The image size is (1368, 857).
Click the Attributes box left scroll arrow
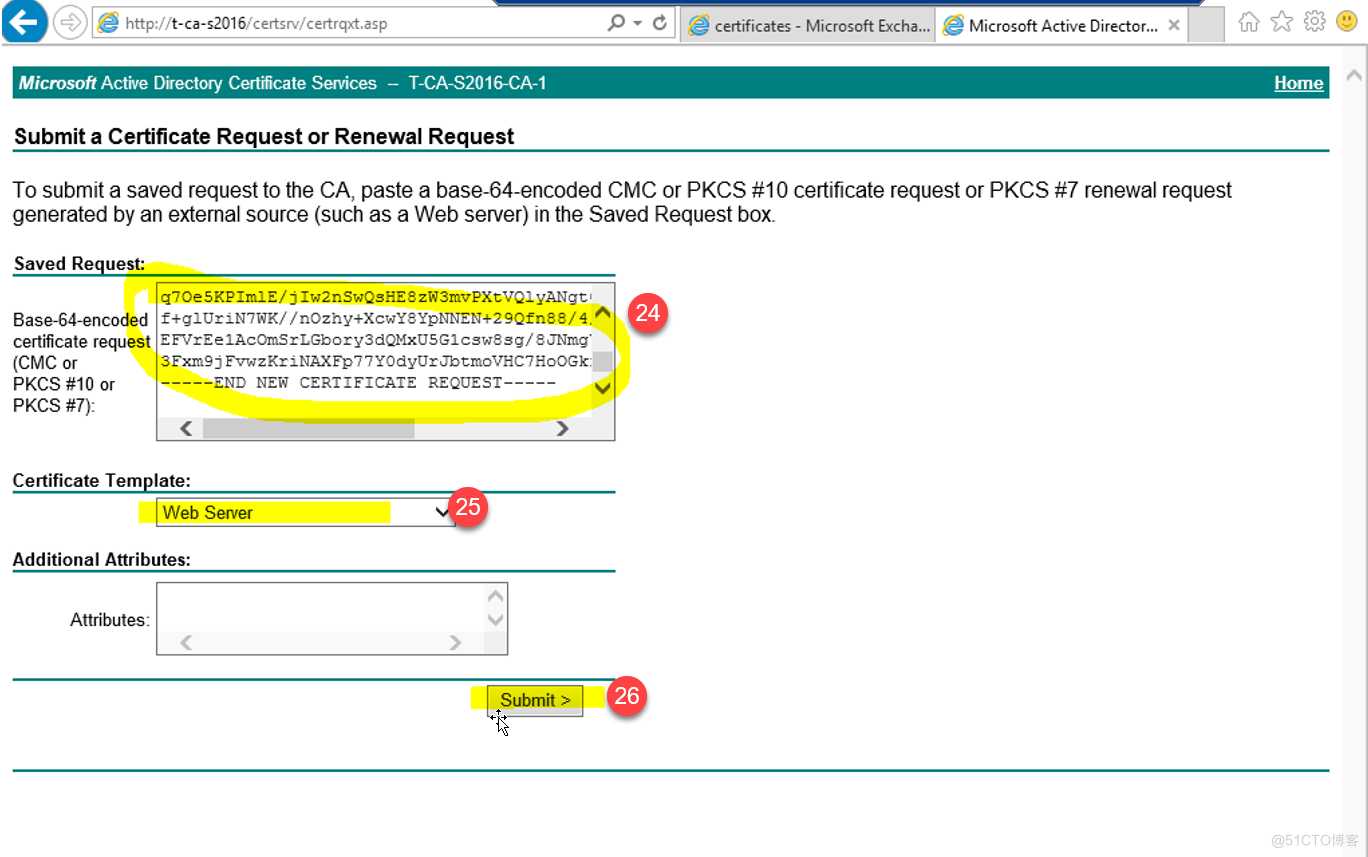(x=186, y=643)
